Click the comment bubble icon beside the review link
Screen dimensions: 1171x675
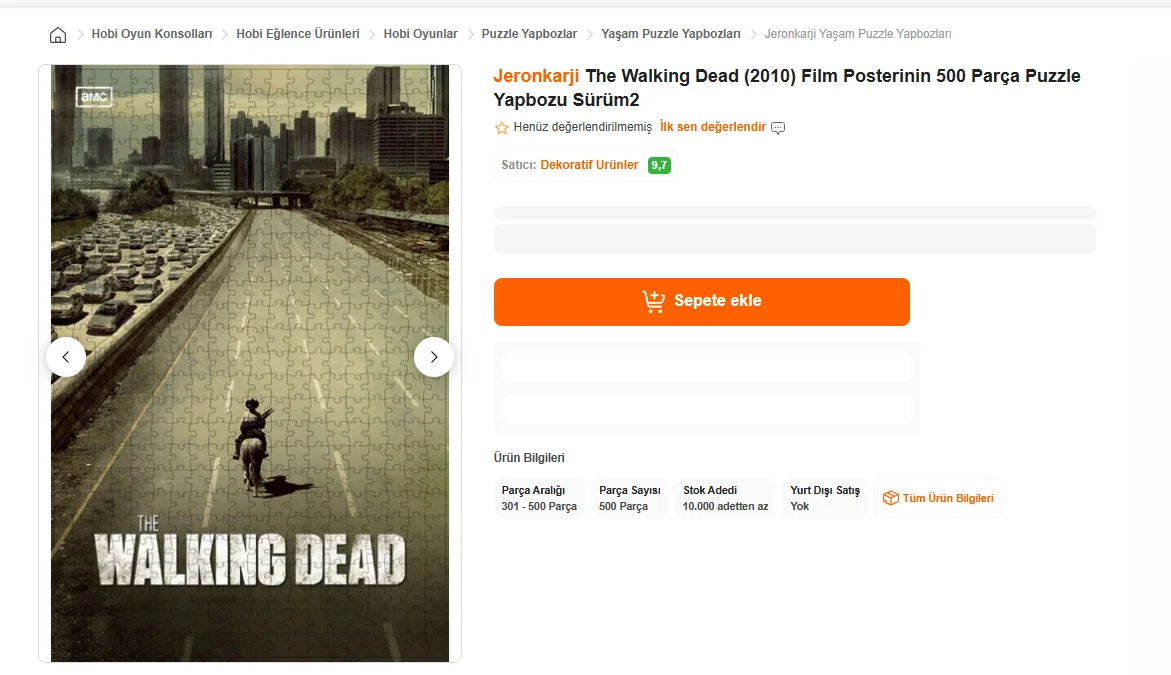(778, 128)
